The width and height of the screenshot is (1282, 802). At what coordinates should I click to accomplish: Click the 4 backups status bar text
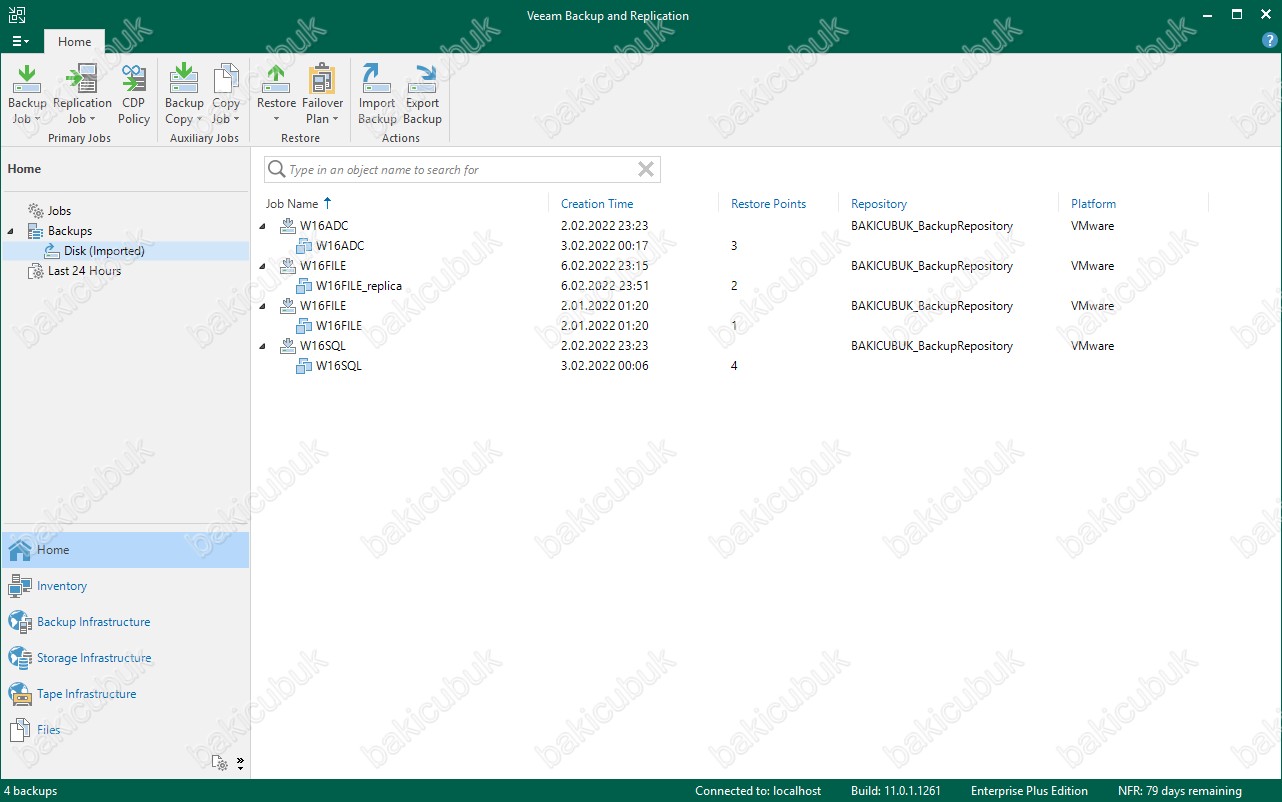point(30,791)
